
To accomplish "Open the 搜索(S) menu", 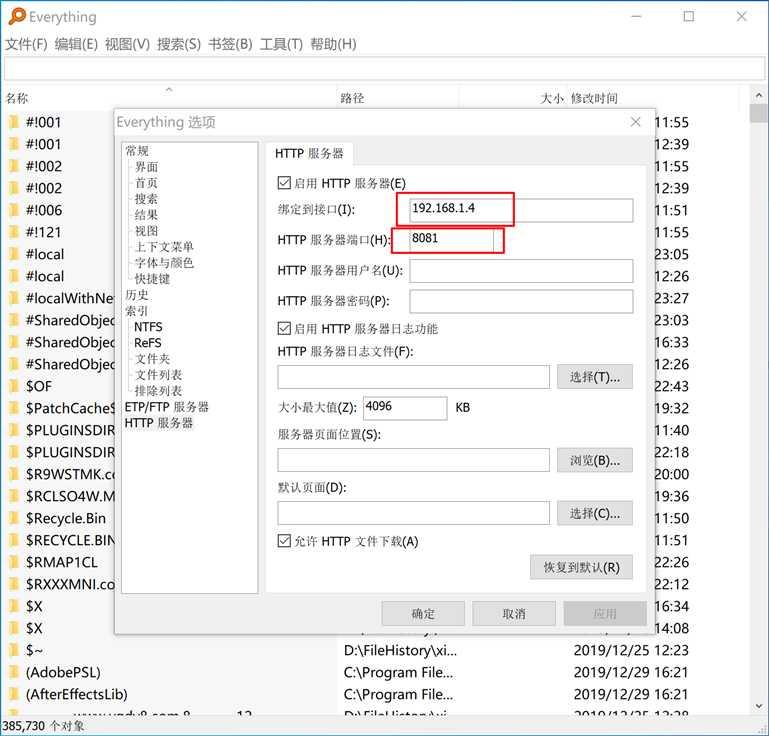I will 179,44.
